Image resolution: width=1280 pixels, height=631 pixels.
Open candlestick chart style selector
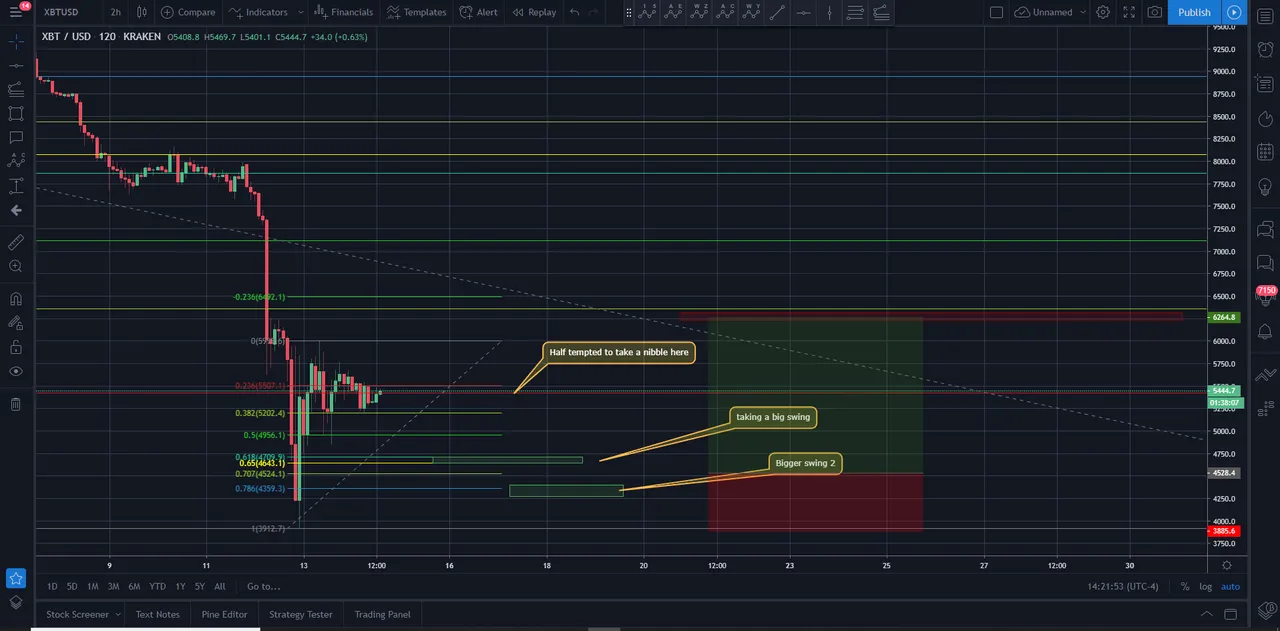click(142, 12)
